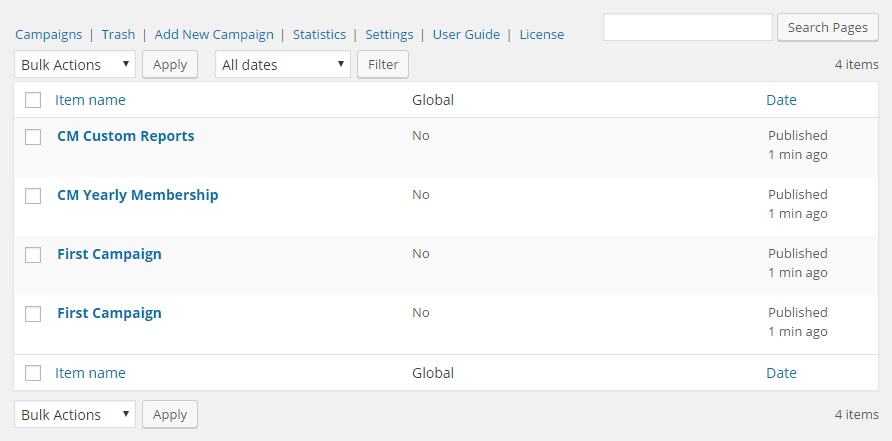Open the Trash view
Viewport: 892px width, 441px height.
point(118,35)
